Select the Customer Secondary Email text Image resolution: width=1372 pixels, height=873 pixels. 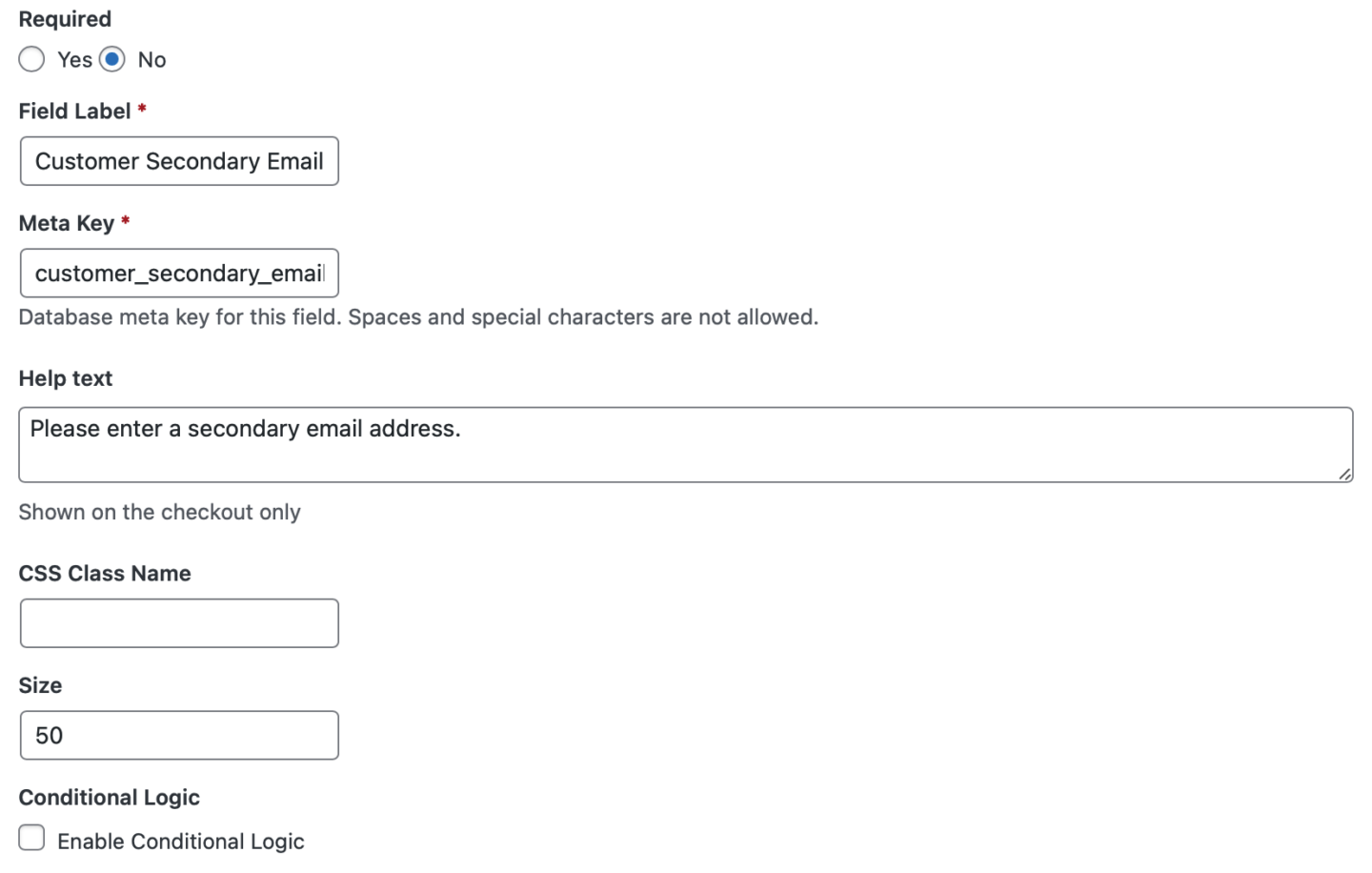(x=177, y=161)
